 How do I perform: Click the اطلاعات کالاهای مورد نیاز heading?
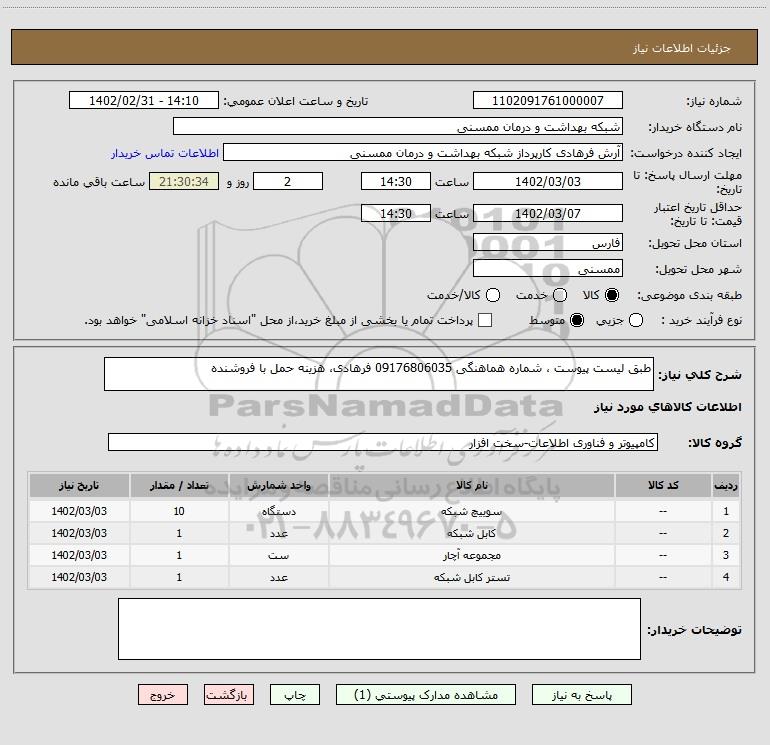[667, 407]
